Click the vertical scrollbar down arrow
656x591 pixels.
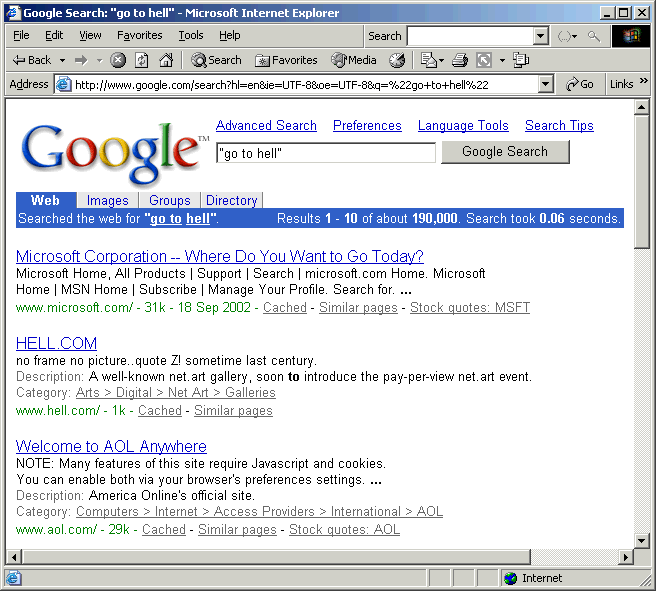[641, 540]
